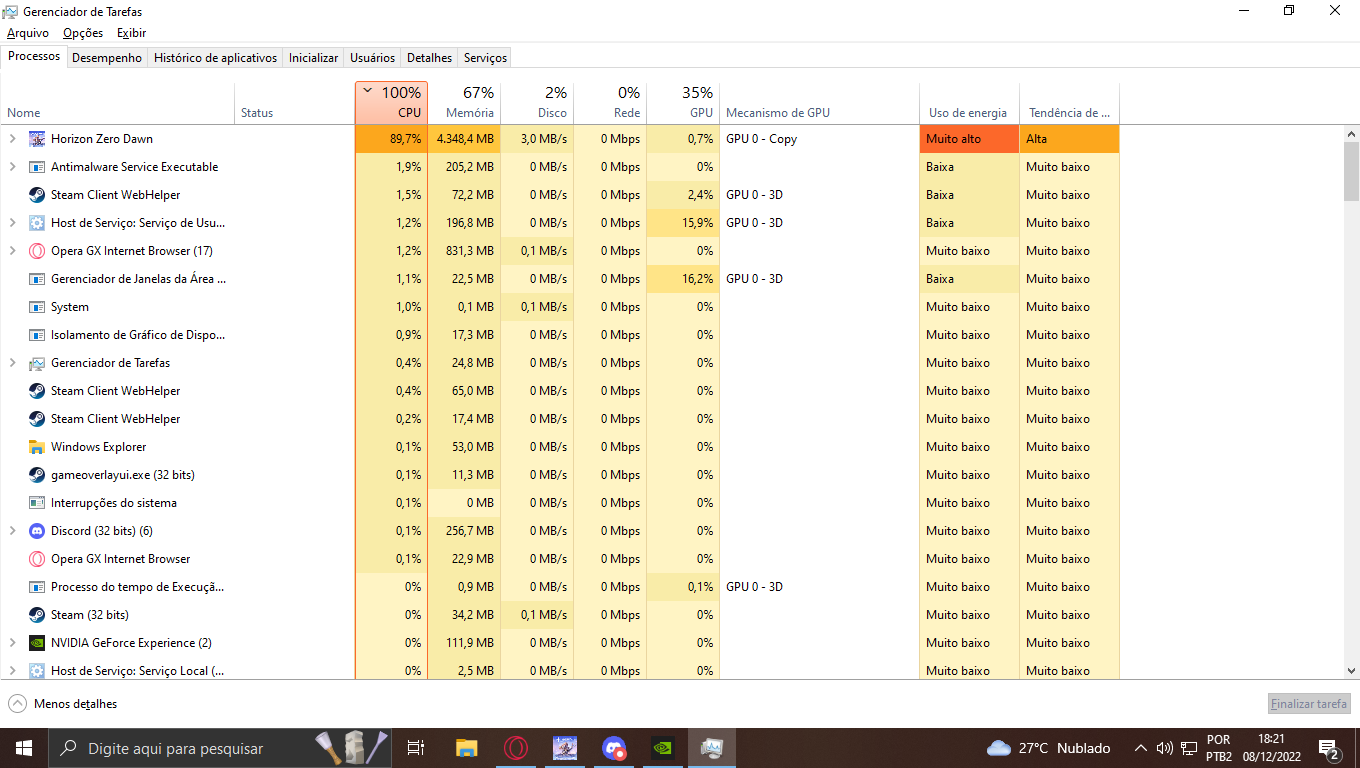The image size is (1360, 768).
Task: Click the NVIDIA GeForce Experience (2) process icon
Action: point(37,643)
